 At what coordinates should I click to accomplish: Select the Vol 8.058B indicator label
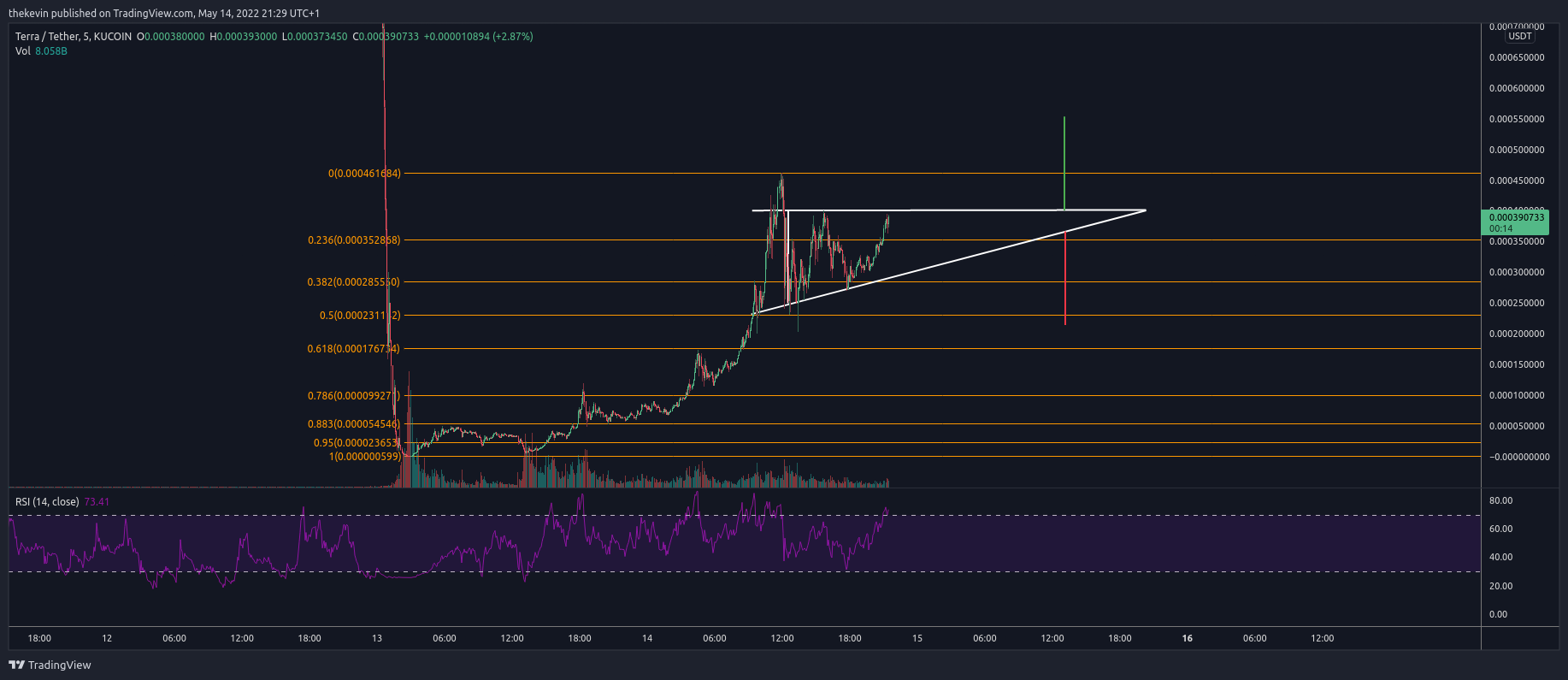point(41,51)
